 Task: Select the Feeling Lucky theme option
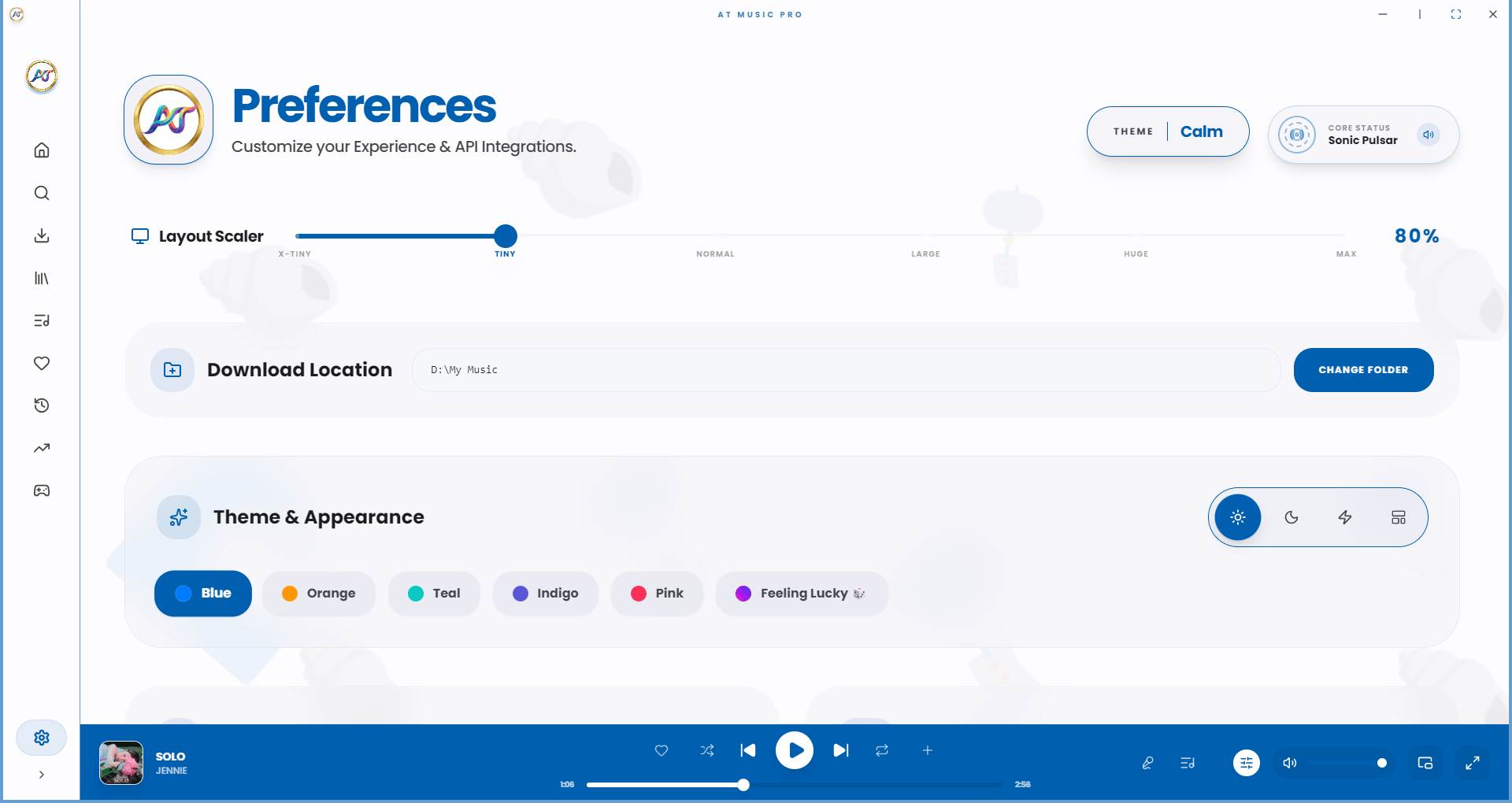coord(801,594)
